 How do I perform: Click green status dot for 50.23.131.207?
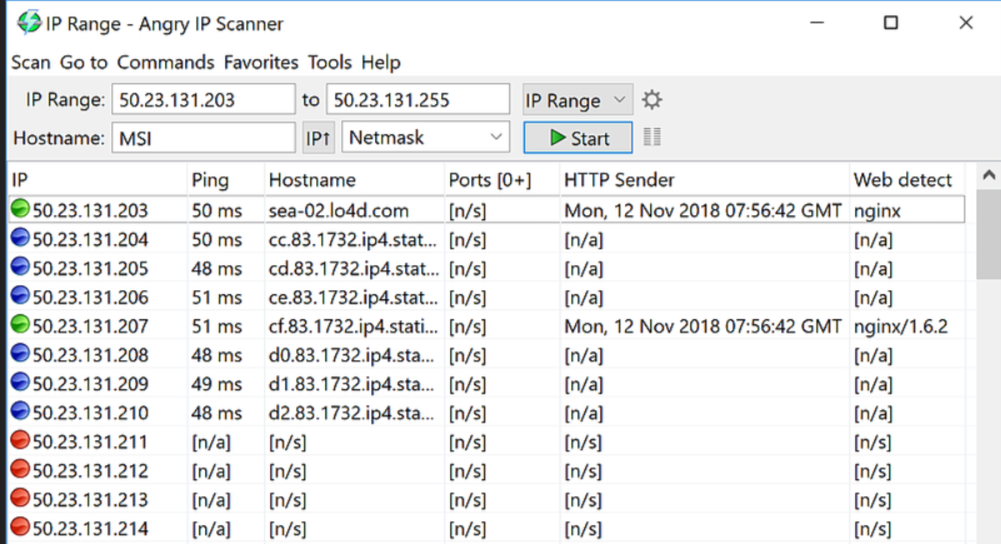pos(20,324)
